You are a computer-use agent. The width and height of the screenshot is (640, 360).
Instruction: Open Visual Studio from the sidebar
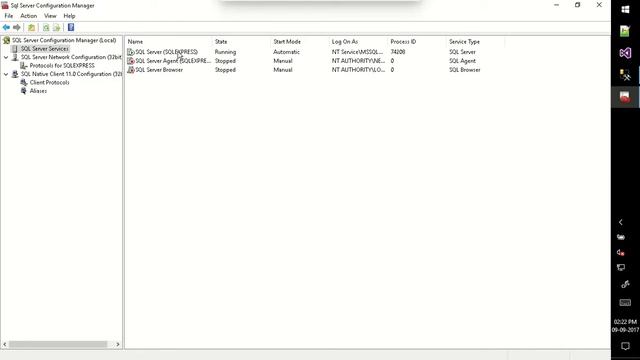point(625,53)
